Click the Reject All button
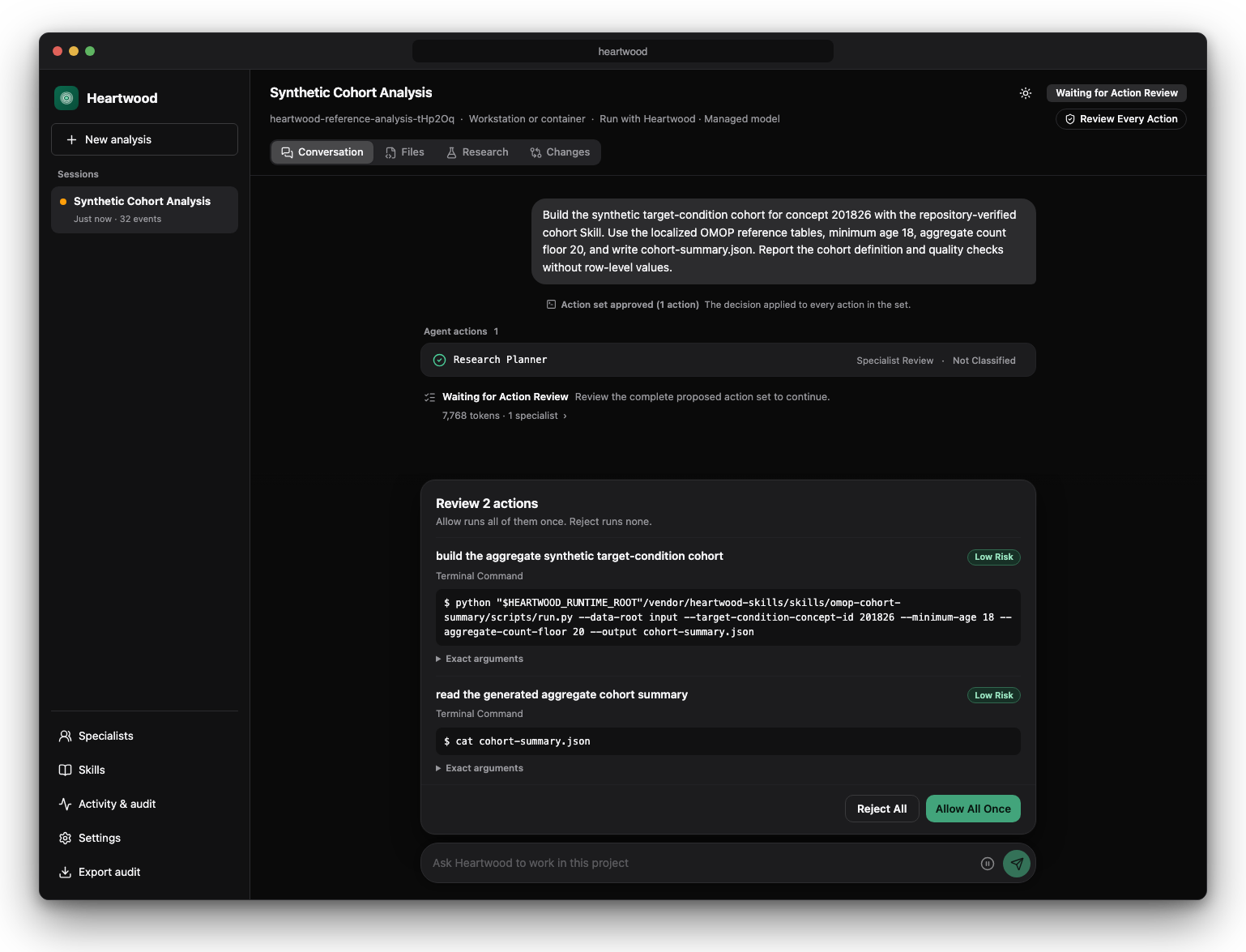Screen dimensions: 1246x952 pyautogui.click(x=882, y=809)
